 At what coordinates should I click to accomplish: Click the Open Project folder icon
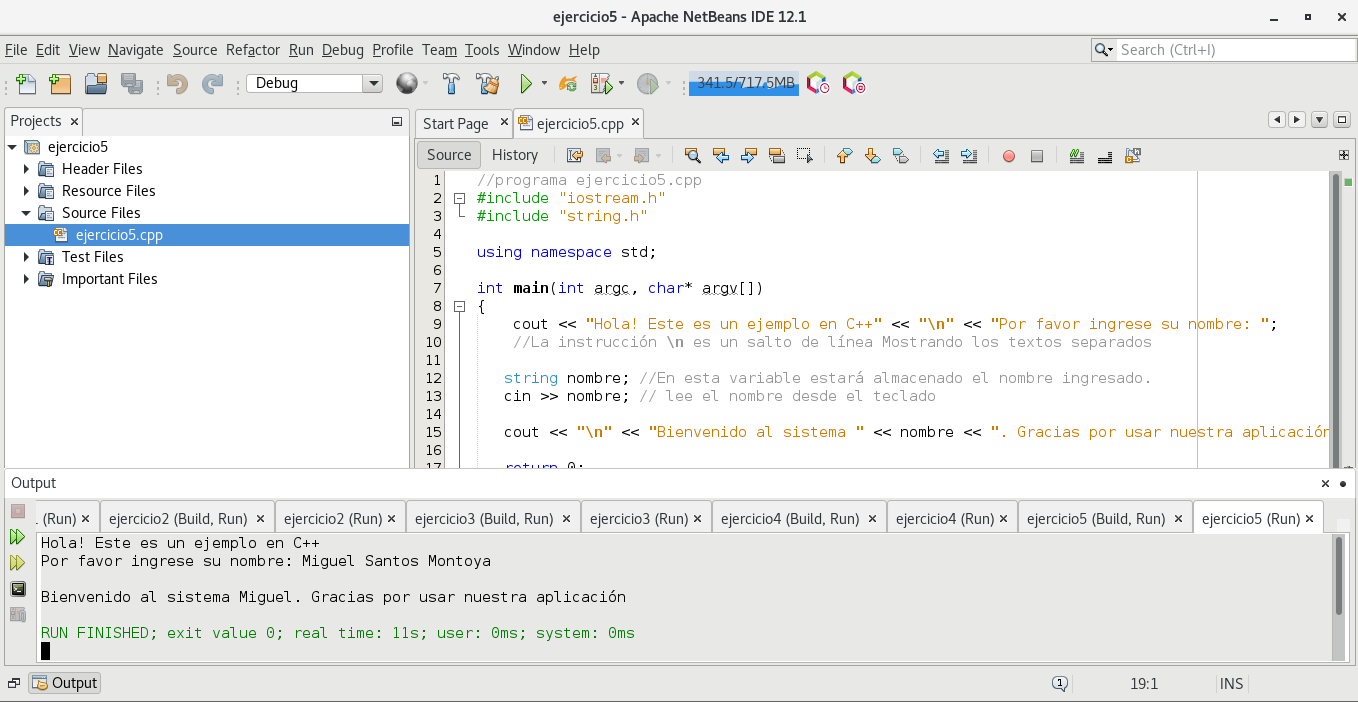[96, 84]
